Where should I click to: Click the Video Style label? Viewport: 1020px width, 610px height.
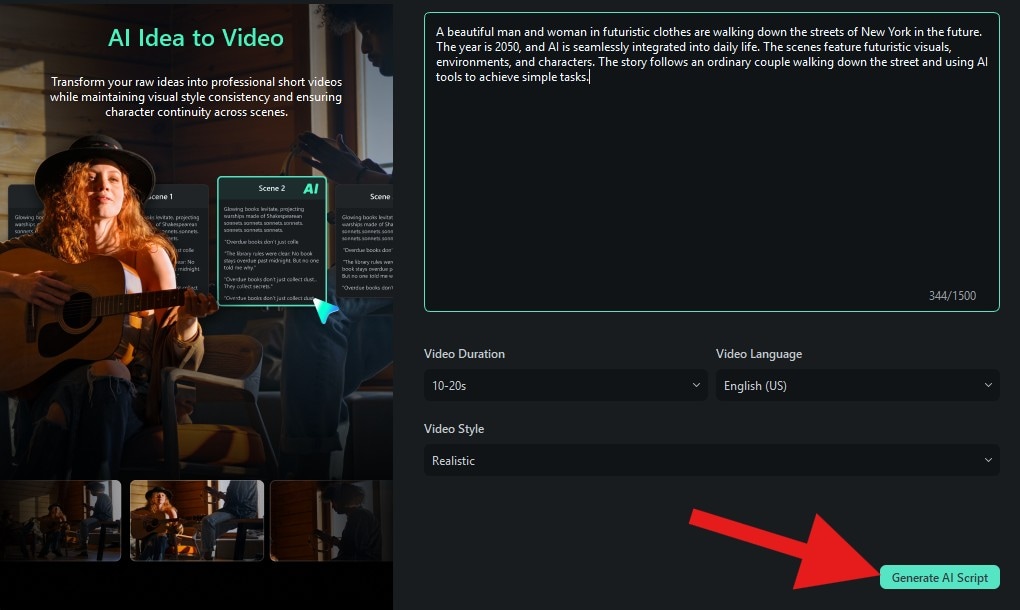click(x=454, y=429)
